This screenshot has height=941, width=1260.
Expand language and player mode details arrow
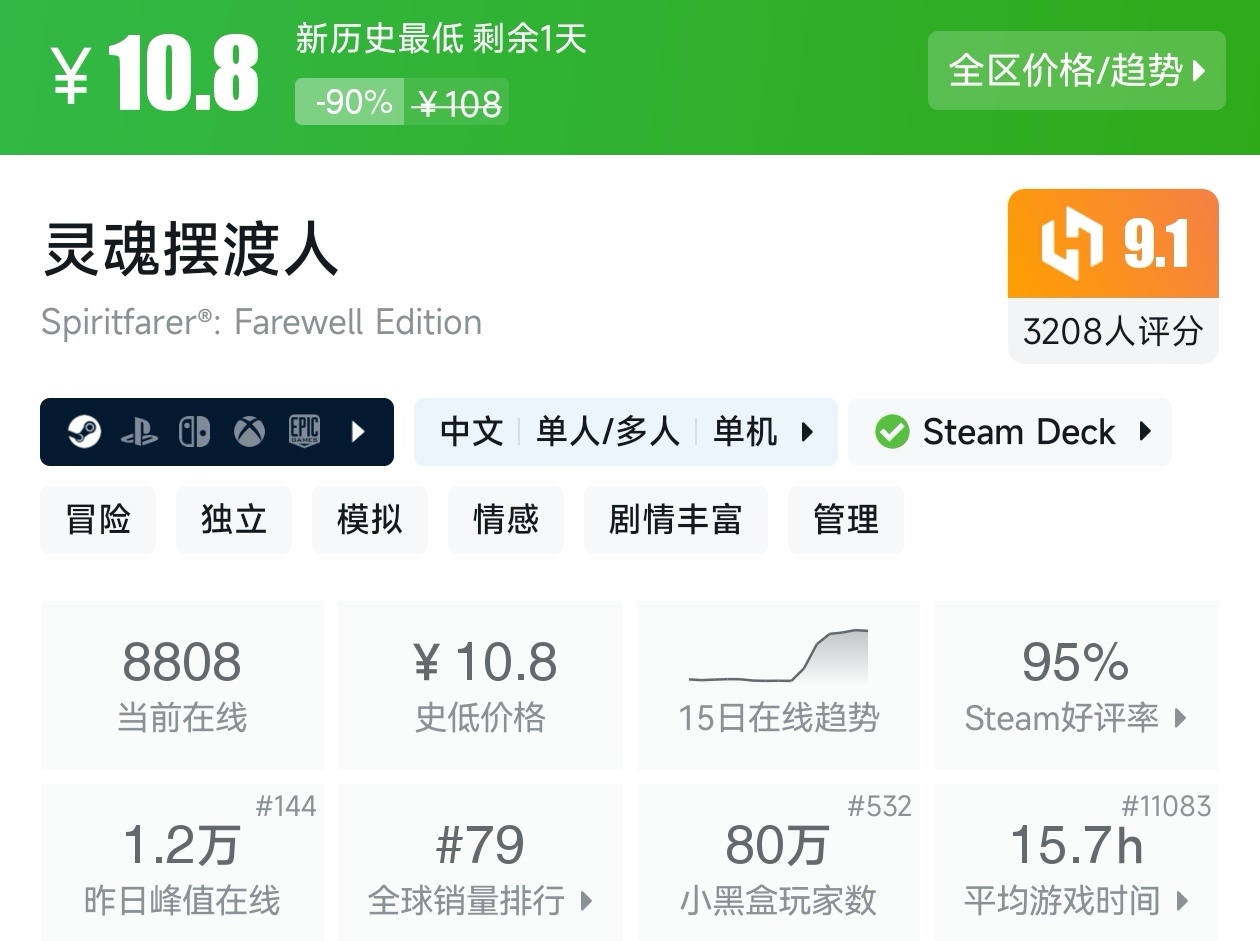(x=807, y=432)
